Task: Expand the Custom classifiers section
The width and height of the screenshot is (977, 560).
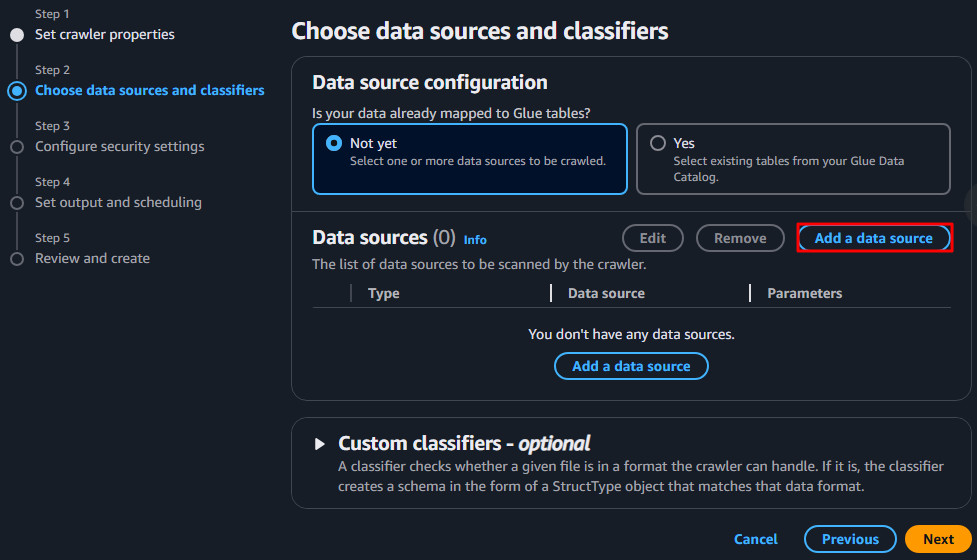Action: (320, 444)
